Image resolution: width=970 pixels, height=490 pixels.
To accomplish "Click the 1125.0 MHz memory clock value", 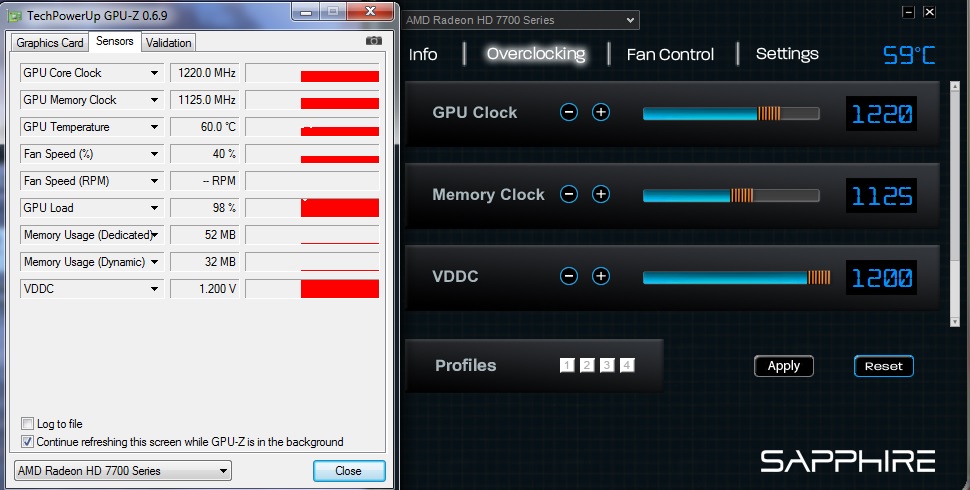I will pyautogui.click(x=205, y=100).
